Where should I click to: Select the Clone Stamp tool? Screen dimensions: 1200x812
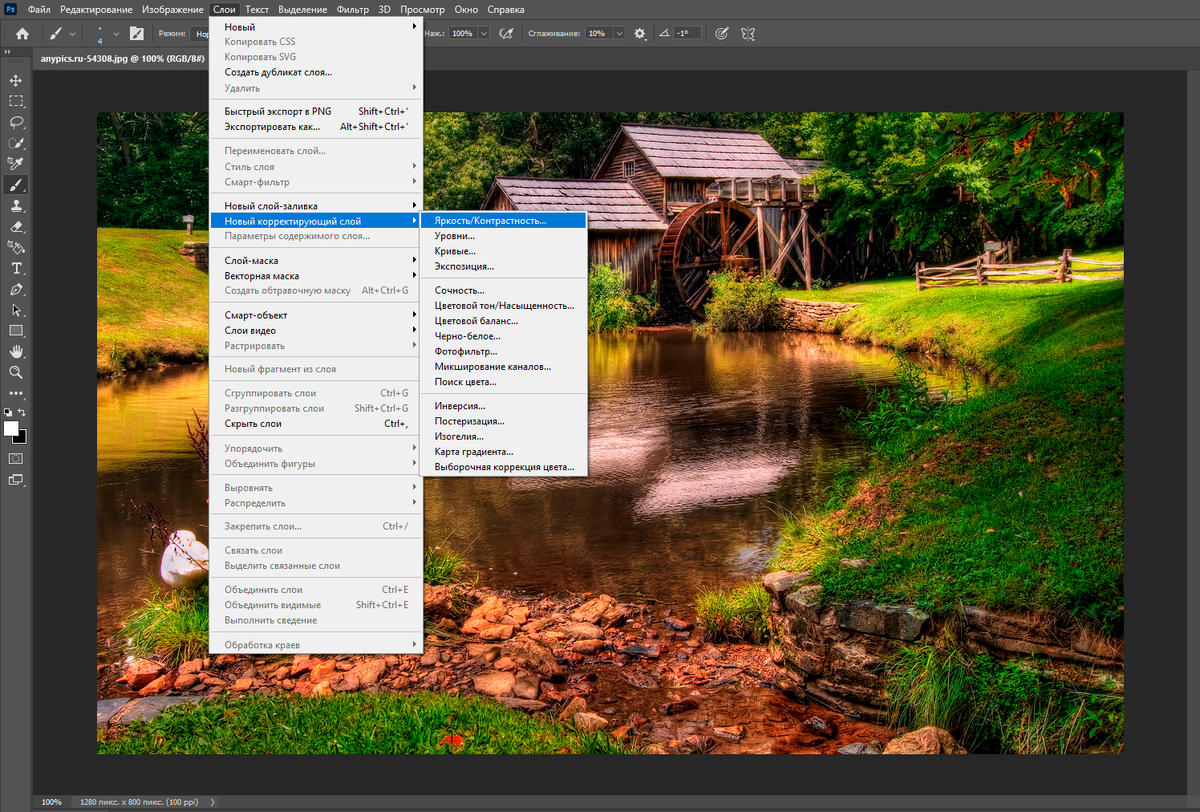[16, 206]
